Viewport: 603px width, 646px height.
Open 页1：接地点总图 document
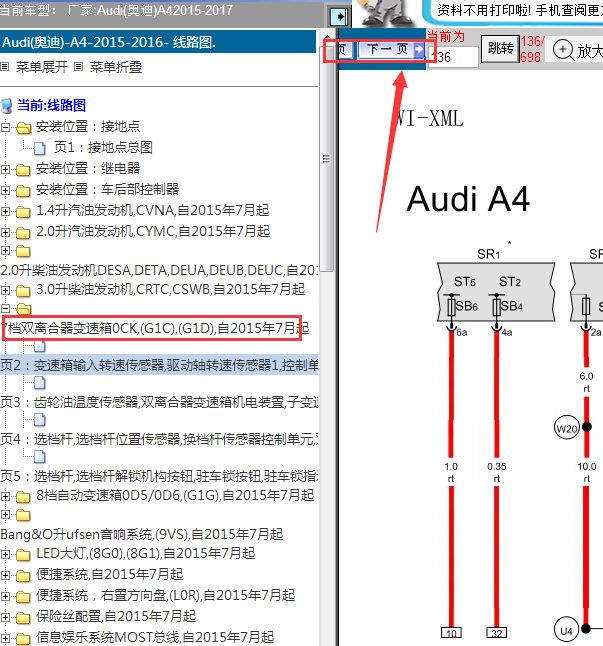[x=103, y=147]
